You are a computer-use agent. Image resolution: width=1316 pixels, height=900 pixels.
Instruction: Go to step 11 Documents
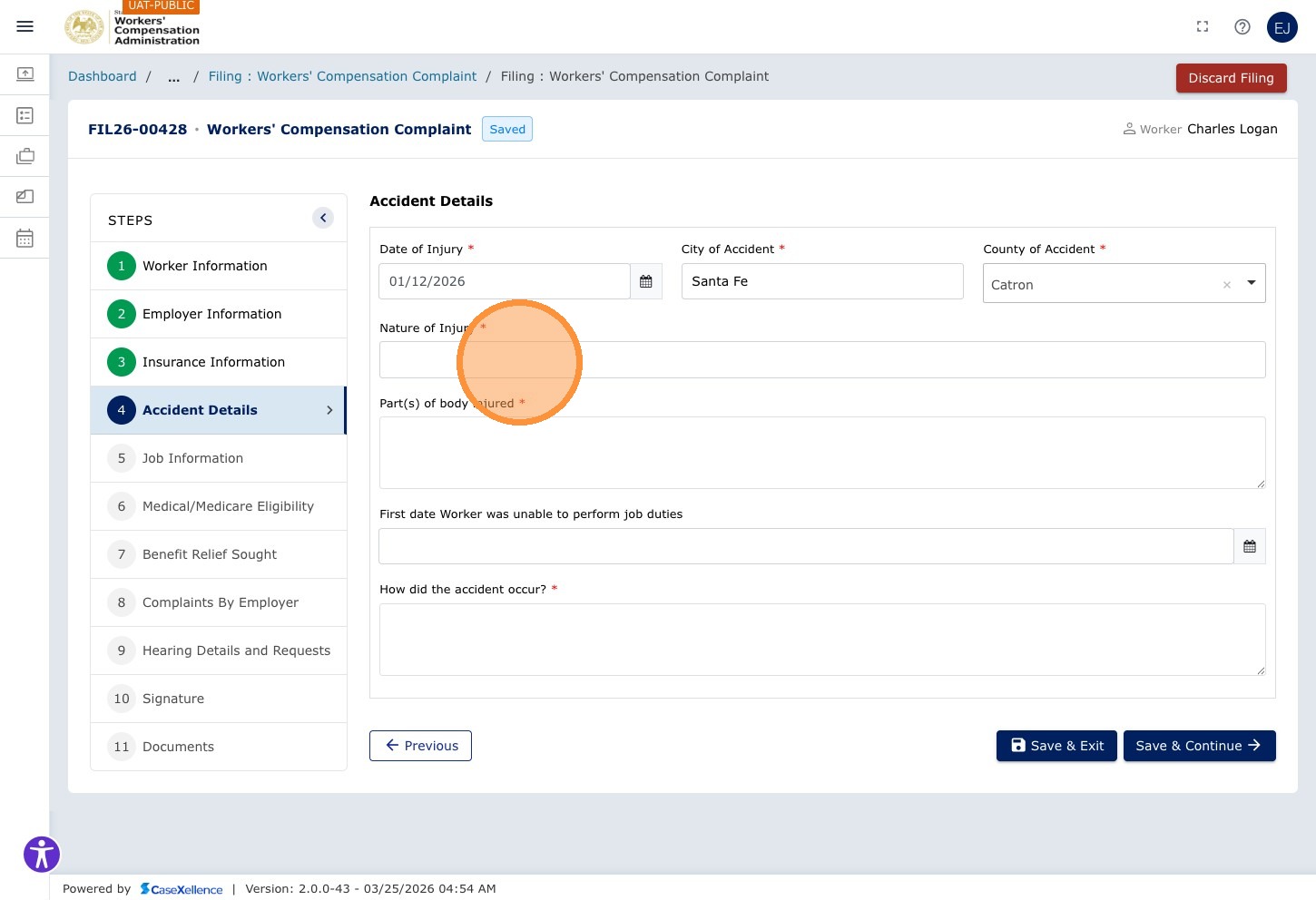[219, 747]
